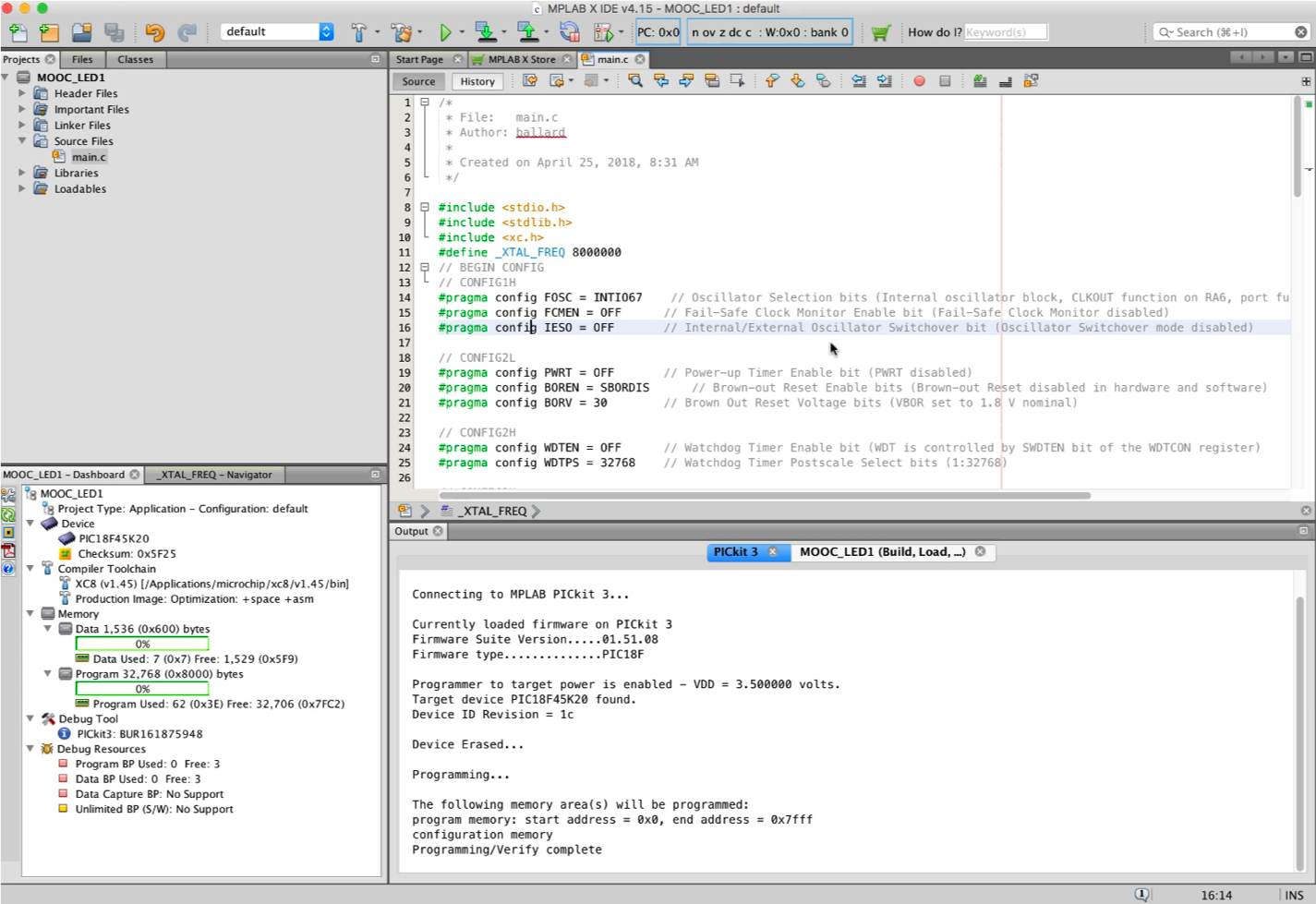1316x904 pixels.
Task: Click the Open Project icon
Action: 82,32
